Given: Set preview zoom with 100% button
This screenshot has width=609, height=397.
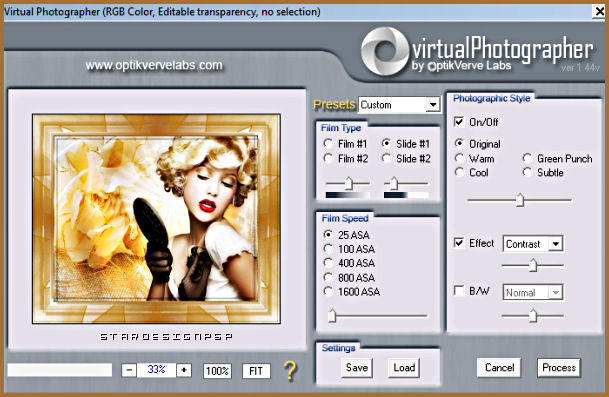Looking at the screenshot, I should coord(218,371).
